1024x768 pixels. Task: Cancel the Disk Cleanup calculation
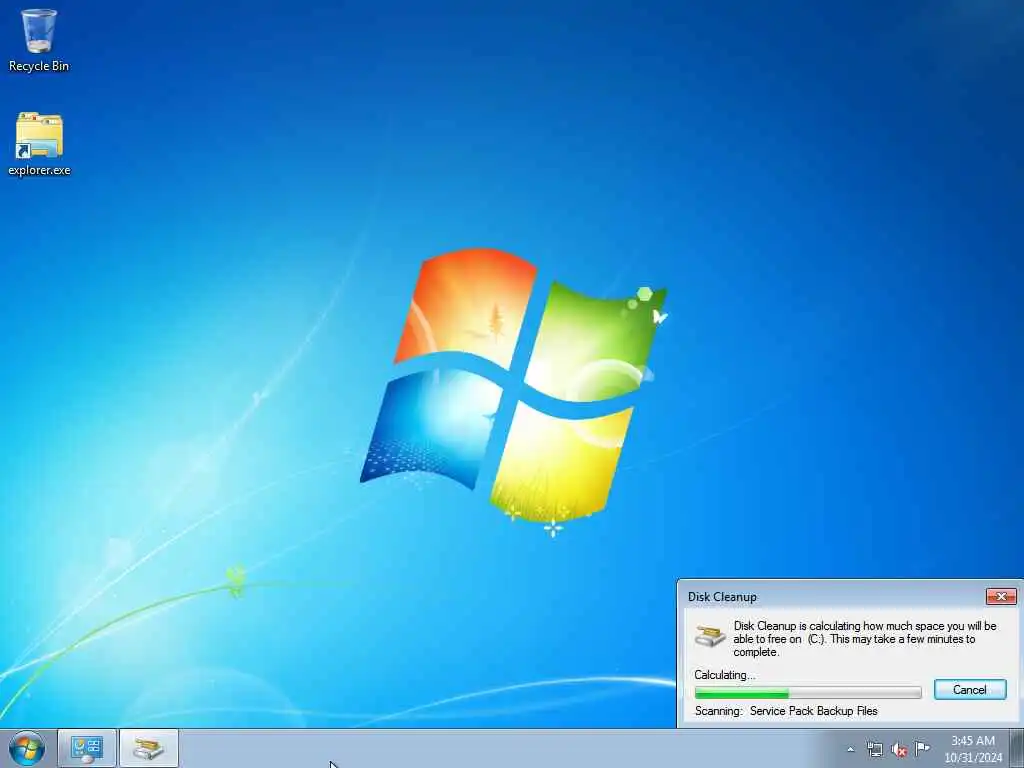point(970,690)
